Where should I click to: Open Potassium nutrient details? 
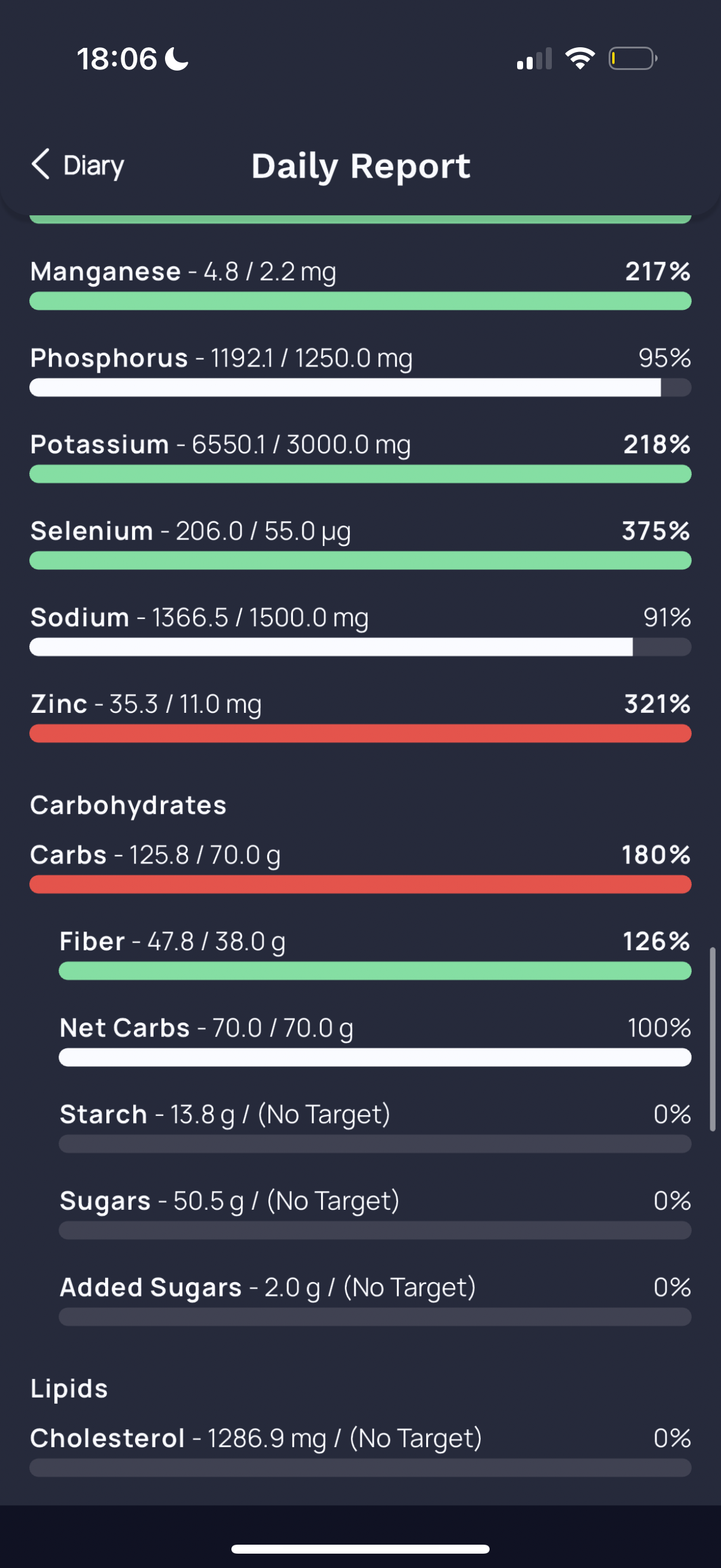(360, 456)
